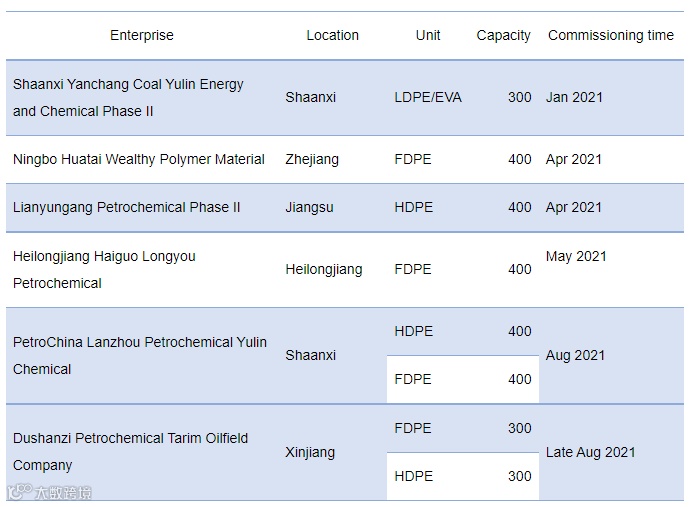Click the Location column header
The width and height of the screenshot is (689, 507).
(332, 35)
